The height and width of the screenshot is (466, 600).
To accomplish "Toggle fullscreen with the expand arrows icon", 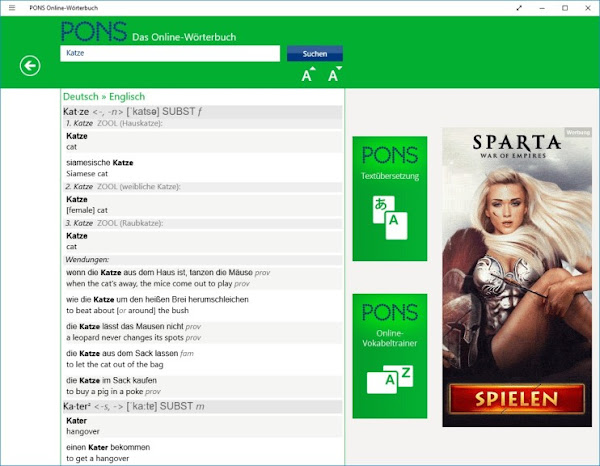I will pyautogui.click(x=519, y=8).
